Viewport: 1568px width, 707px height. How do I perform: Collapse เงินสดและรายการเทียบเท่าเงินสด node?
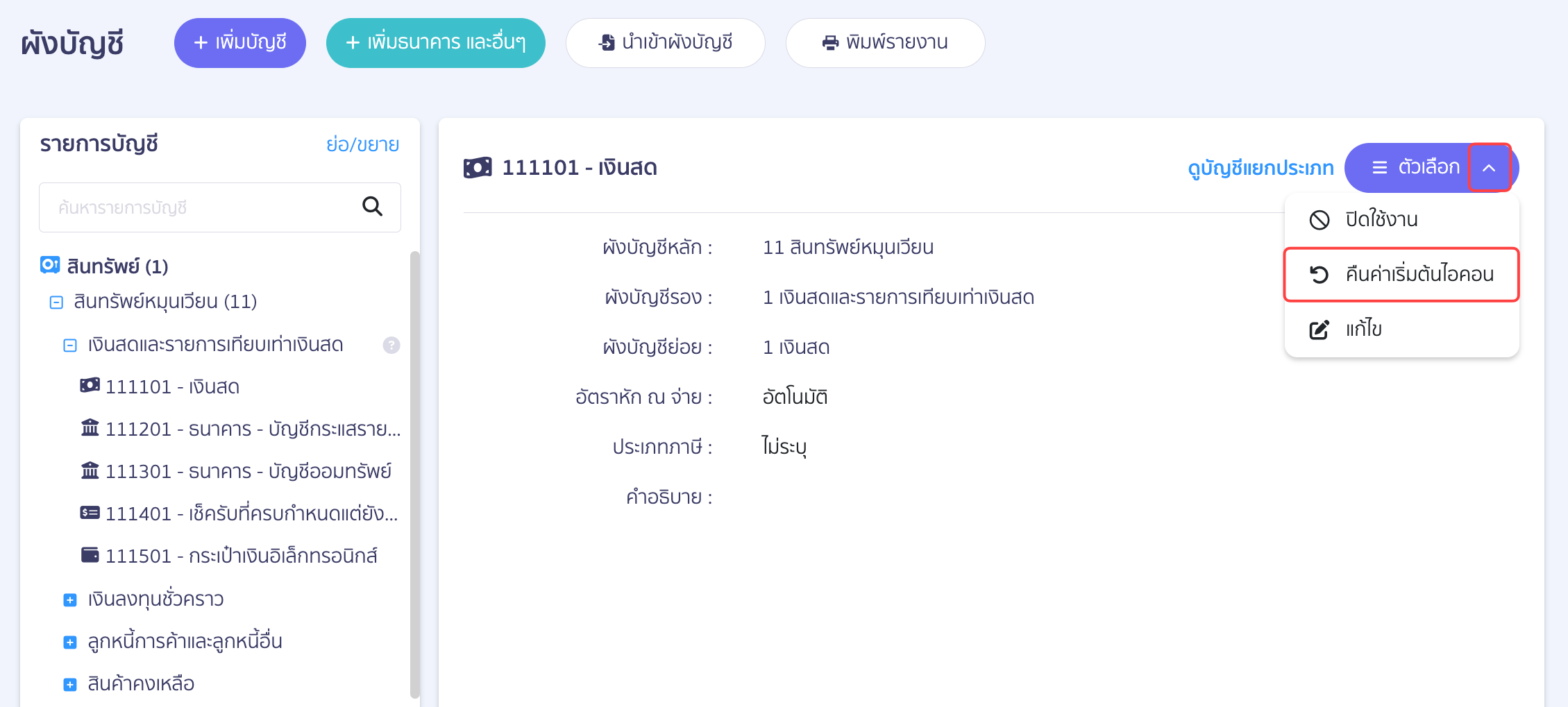coord(70,345)
